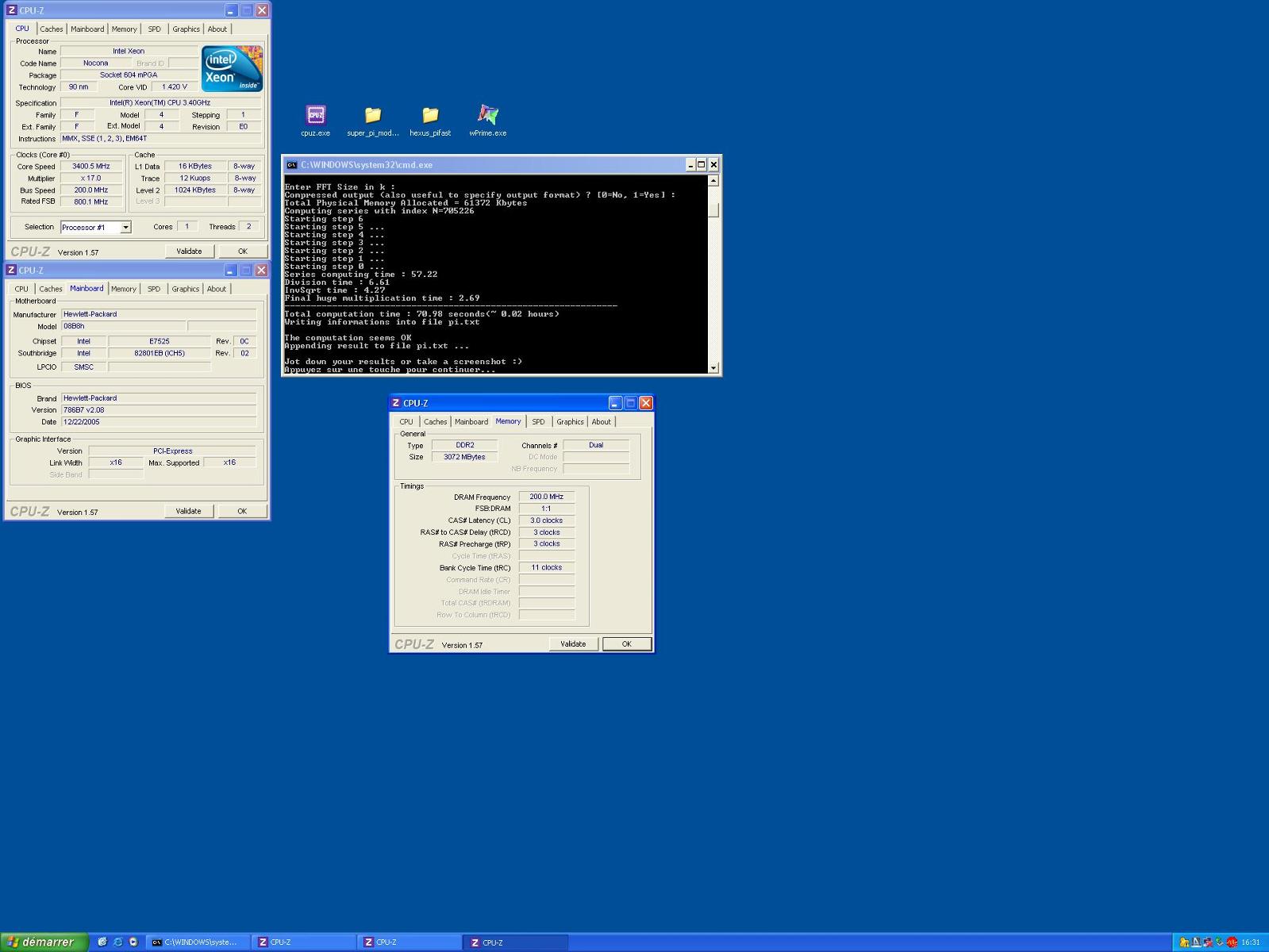The image size is (1269, 952).
Task: Click Validate in the Memory CPU-Z window
Action: pos(573,644)
